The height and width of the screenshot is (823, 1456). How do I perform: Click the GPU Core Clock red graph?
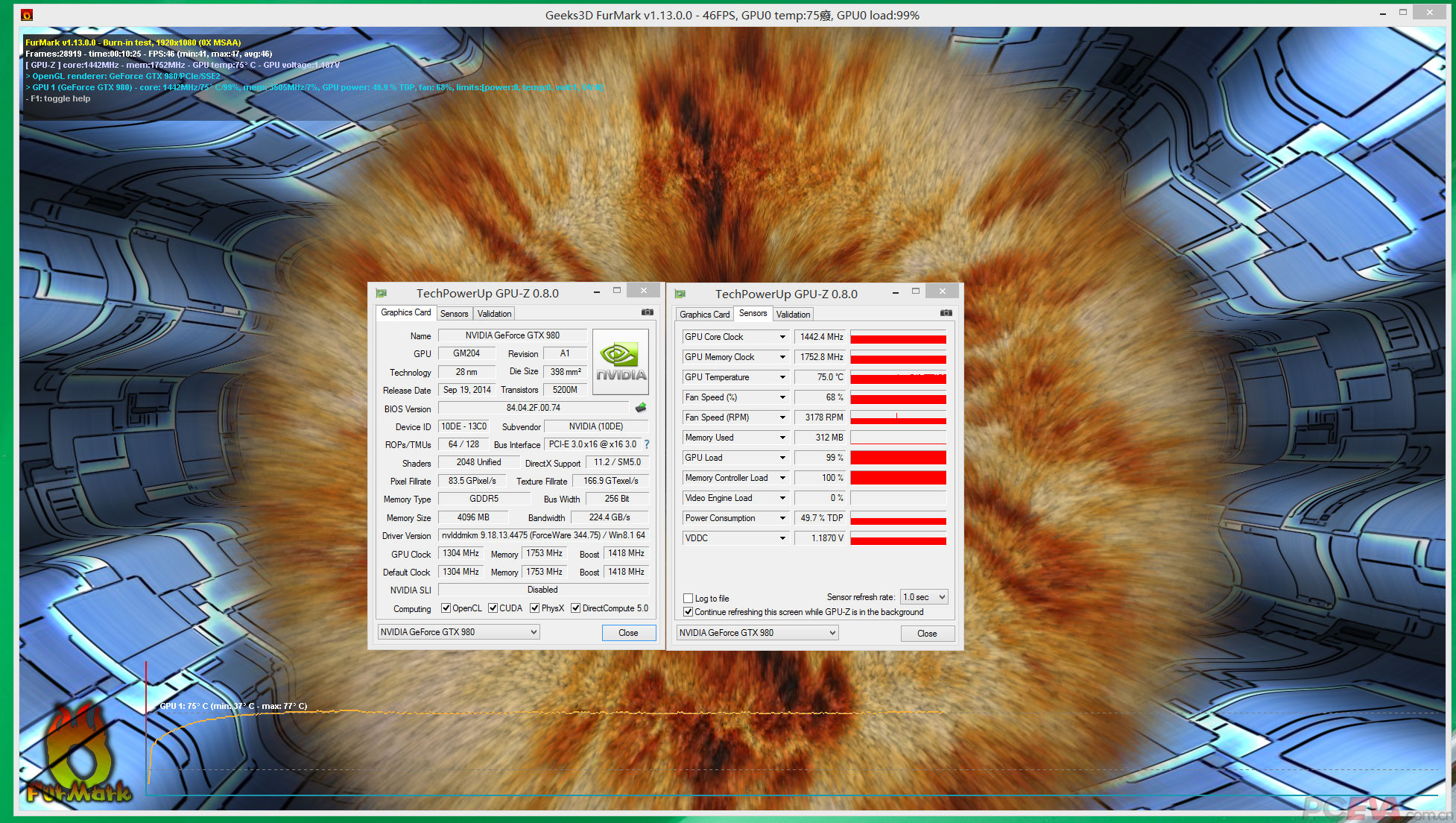pos(899,337)
